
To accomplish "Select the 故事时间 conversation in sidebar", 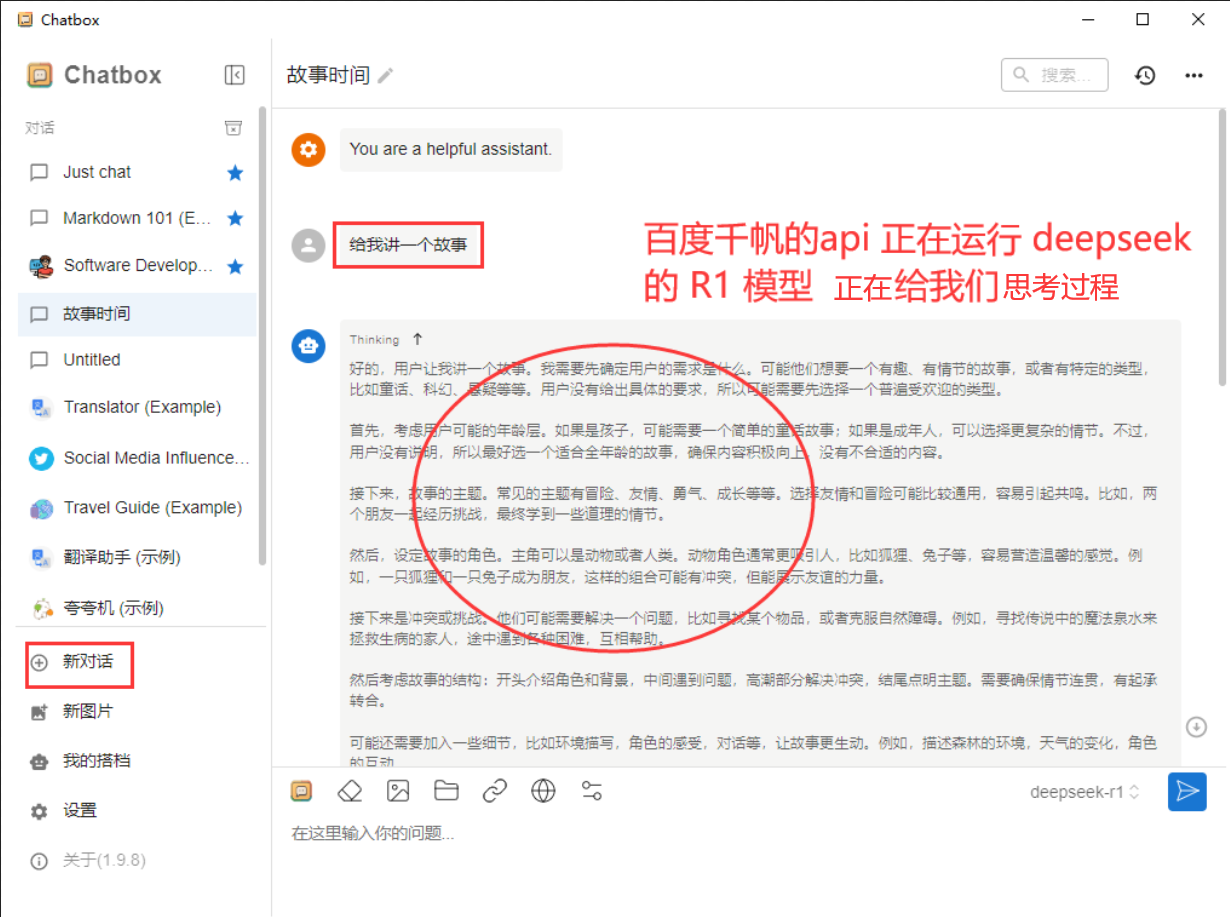I will [137, 314].
